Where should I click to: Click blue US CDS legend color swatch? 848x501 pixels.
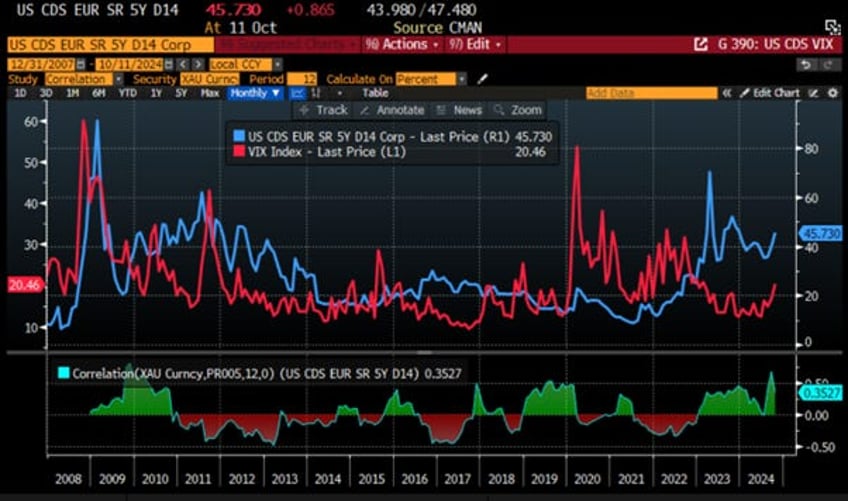239,136
